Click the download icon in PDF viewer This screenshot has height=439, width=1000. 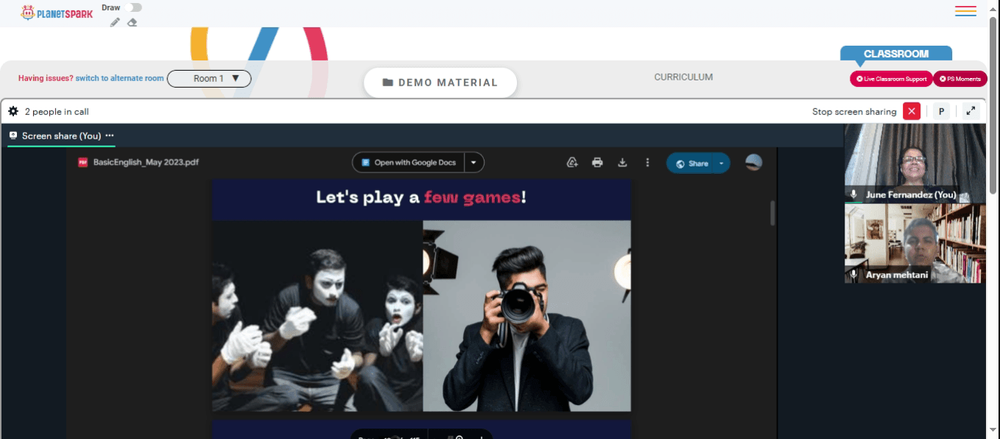pyautogui.click(x=622, y=163)
